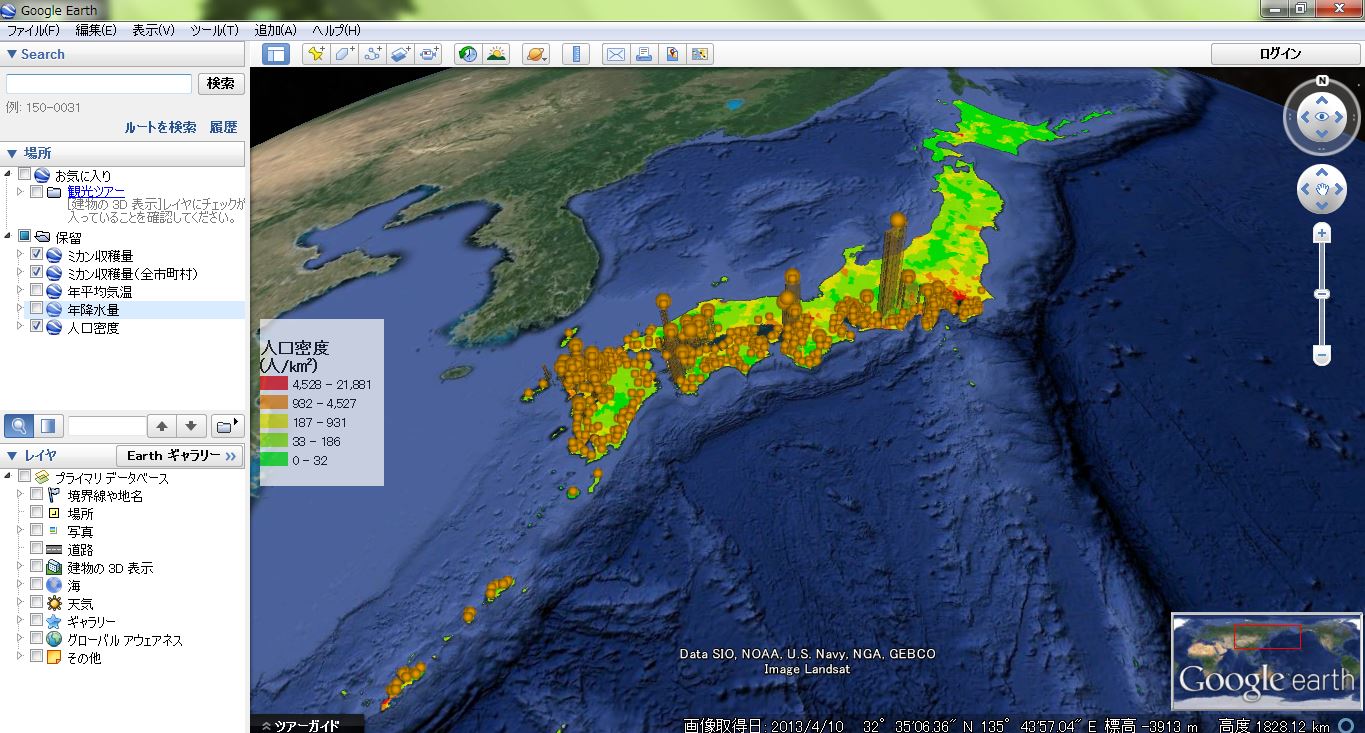Image resolution: width=1365 pixels, height=733 pixels.
Task: Select the Add Polygon tool
Action: [x=344, y=54]
